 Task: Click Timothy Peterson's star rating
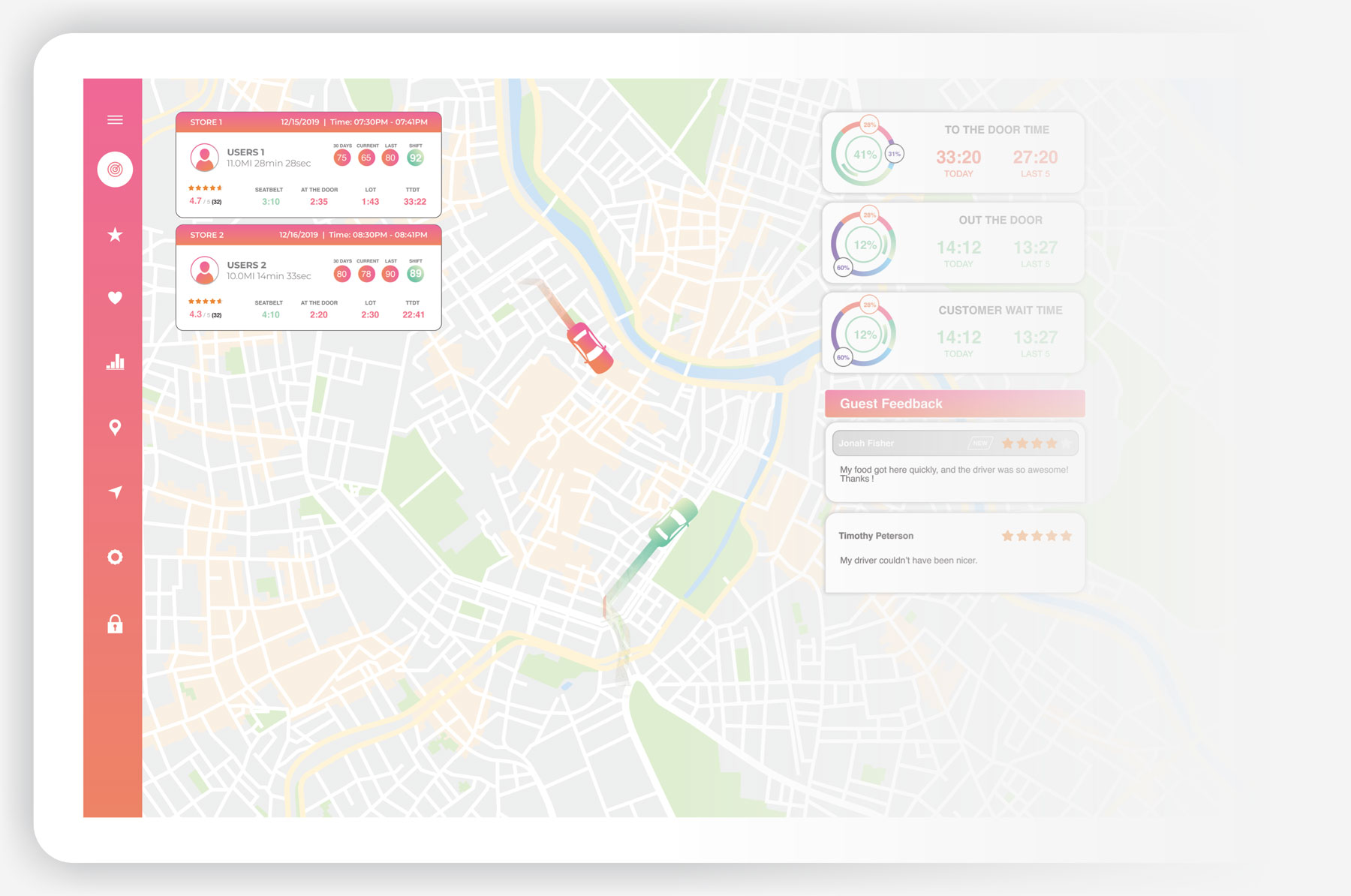click(x=1037, y=536)
